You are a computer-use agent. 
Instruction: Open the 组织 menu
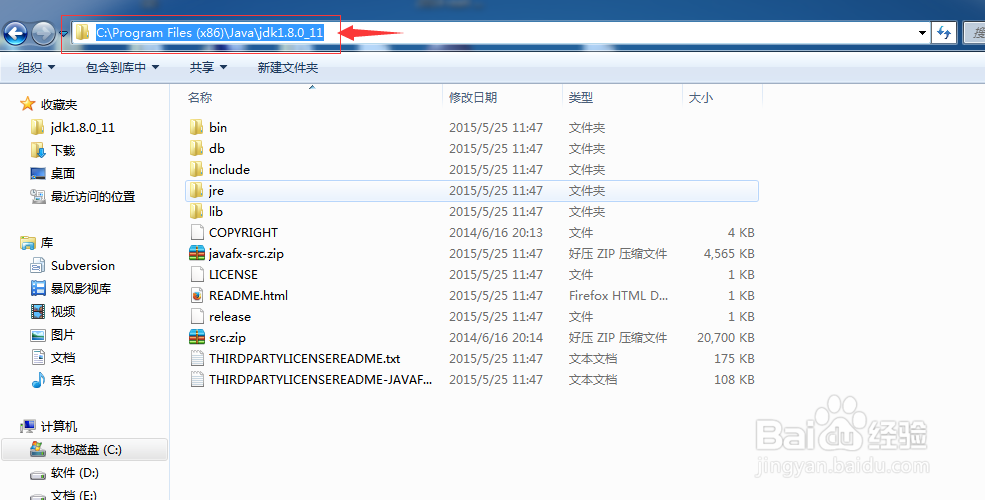[x=36, y=67]
